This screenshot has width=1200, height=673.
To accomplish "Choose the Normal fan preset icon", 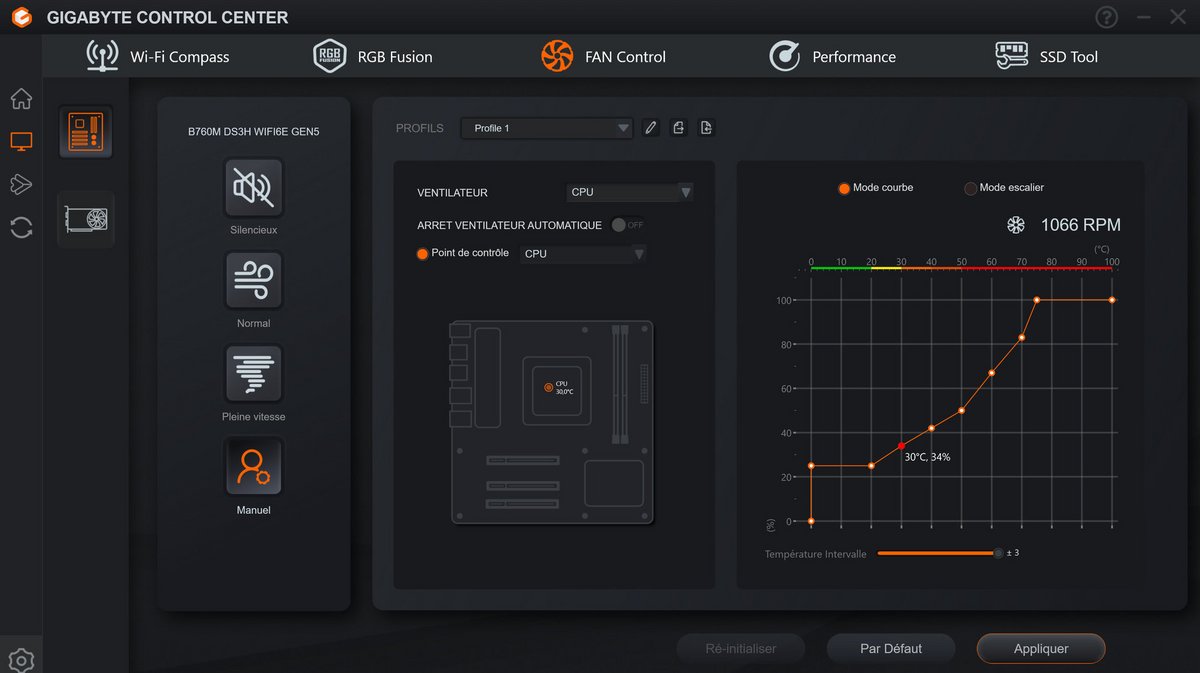I will coord(253,281).
